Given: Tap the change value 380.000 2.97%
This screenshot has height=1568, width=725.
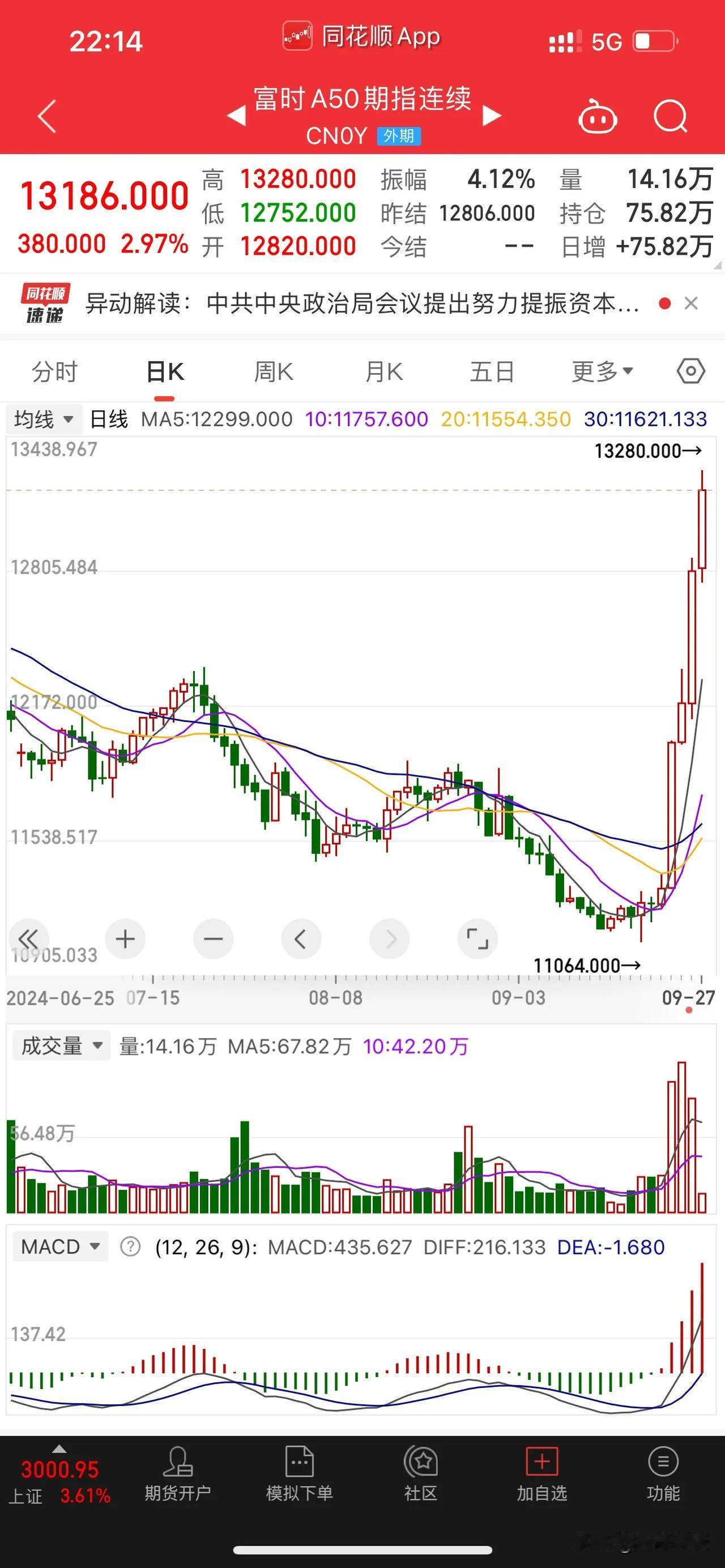Looking at the screenshot, I should [x=103, y=244].
